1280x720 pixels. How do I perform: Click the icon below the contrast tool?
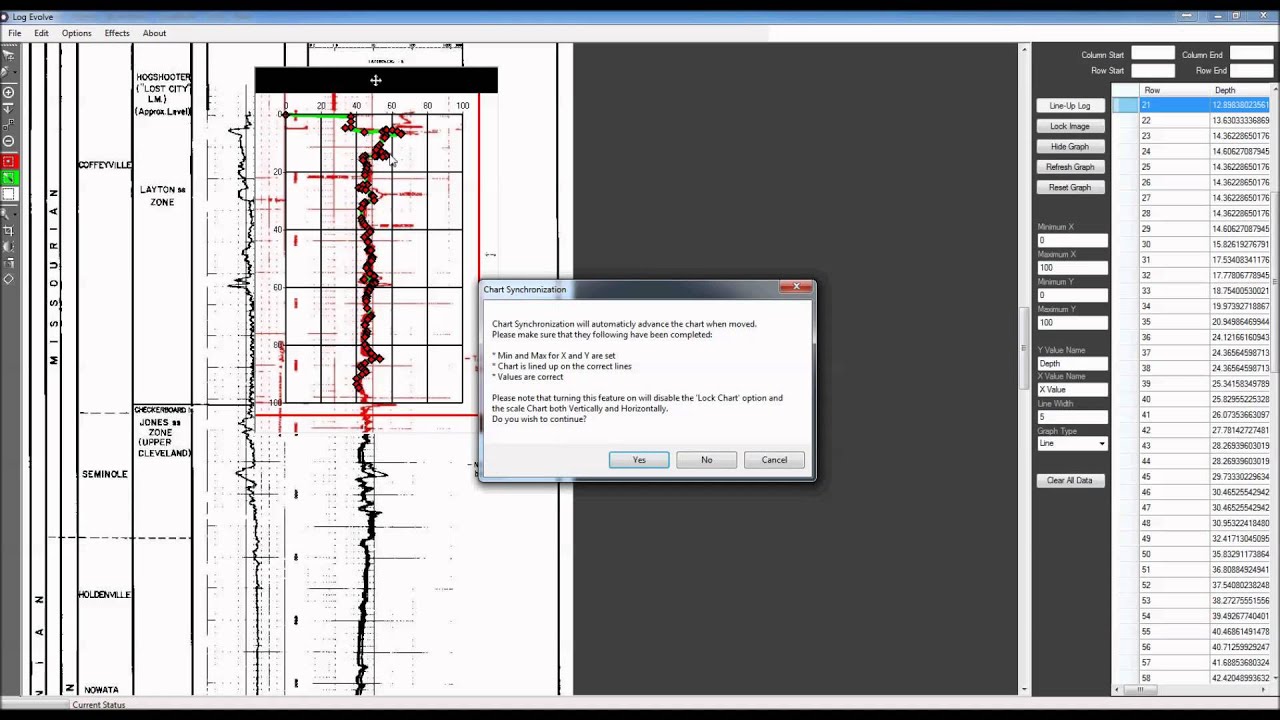pos(8,263)
